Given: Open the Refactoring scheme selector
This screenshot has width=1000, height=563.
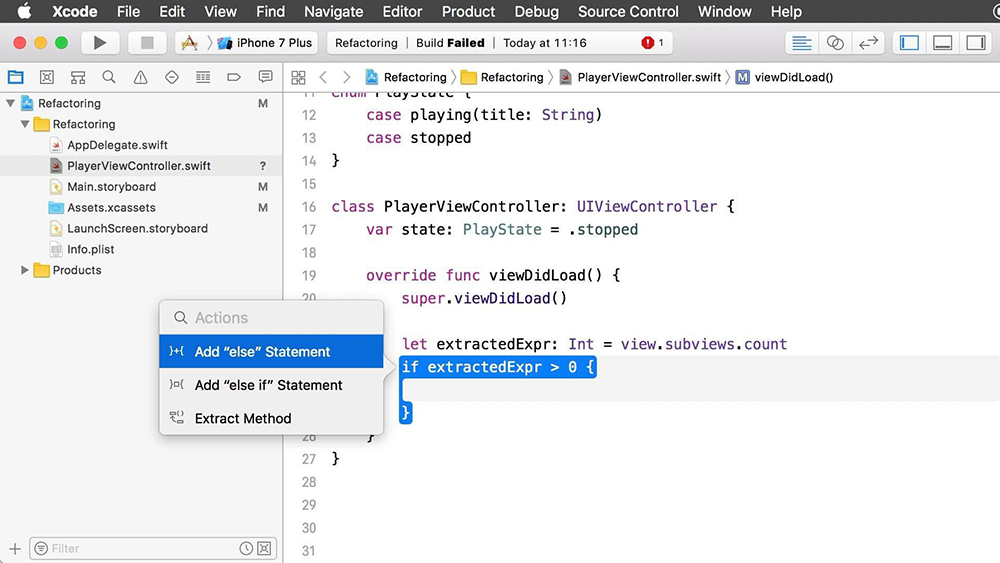Looking at the screenshot, I should click(189, 43).
